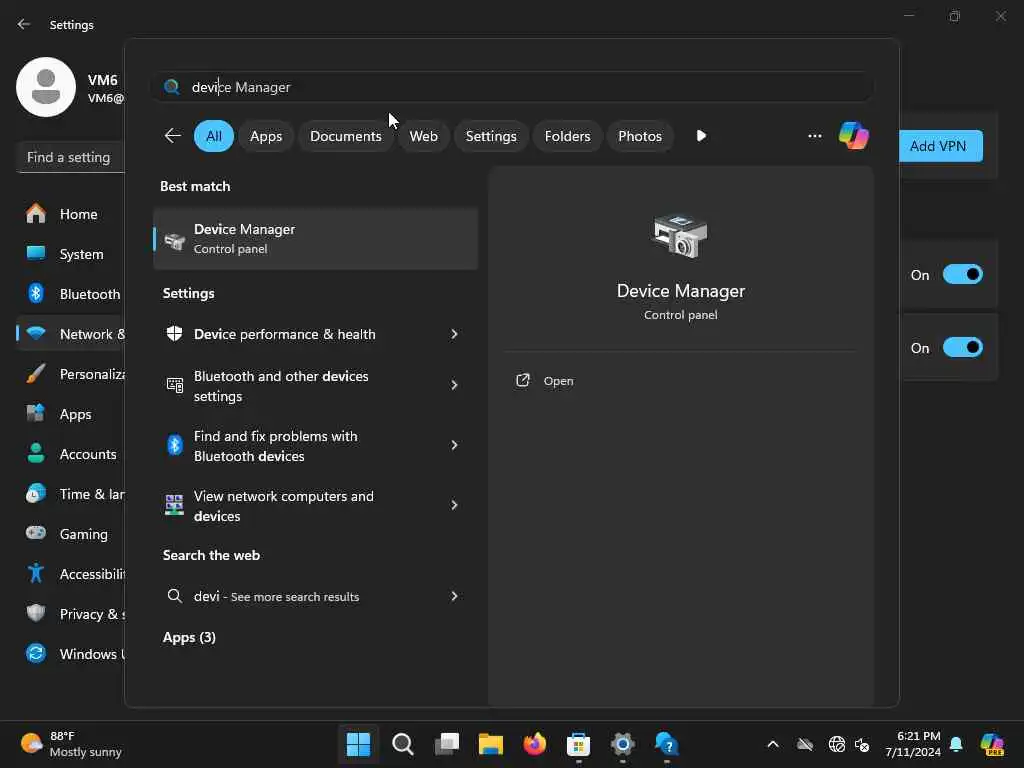Launch File Explorer from taskbar

(x=490, y=744)
